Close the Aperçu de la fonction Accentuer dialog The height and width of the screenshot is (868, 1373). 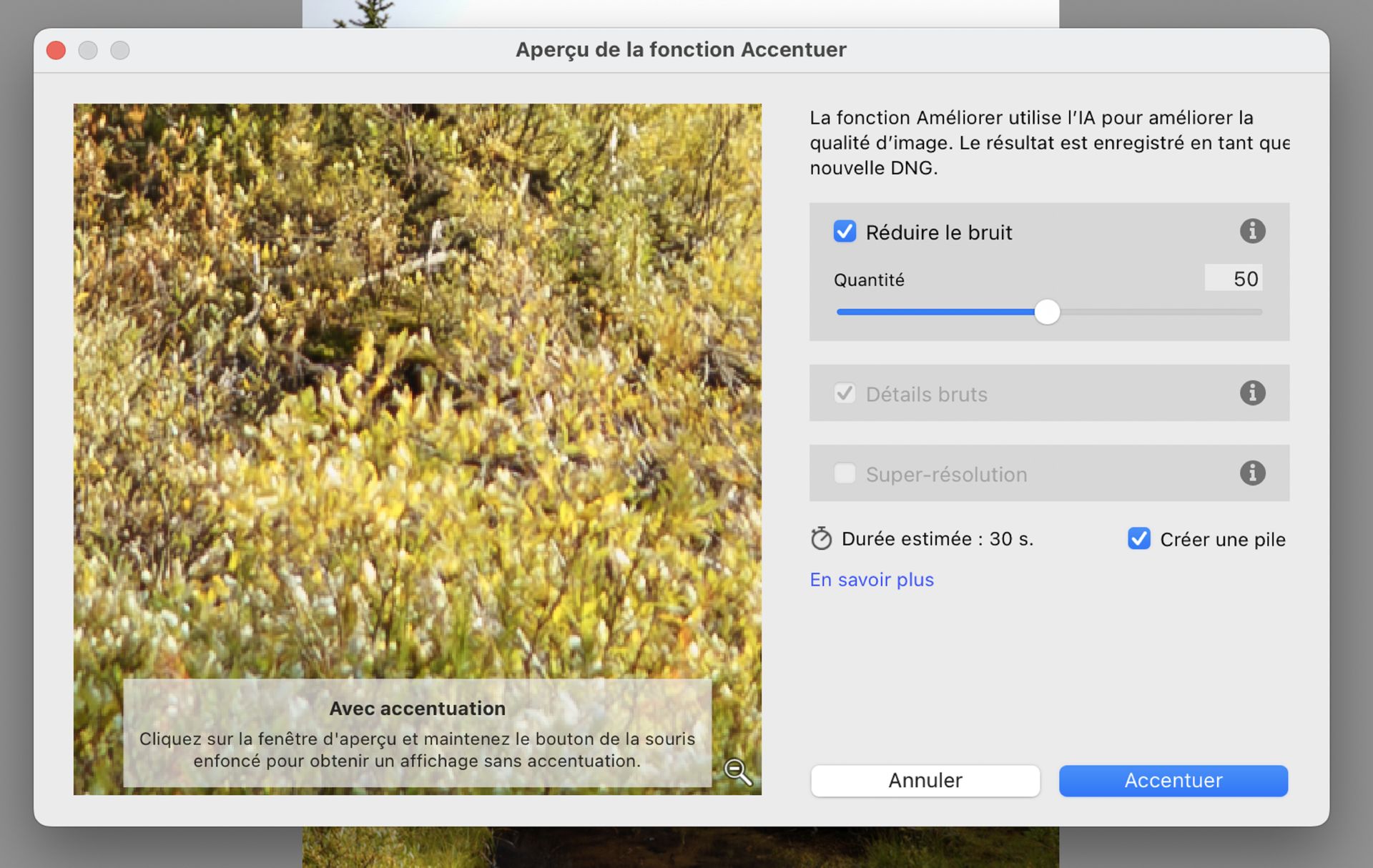(x=56, y=50)
